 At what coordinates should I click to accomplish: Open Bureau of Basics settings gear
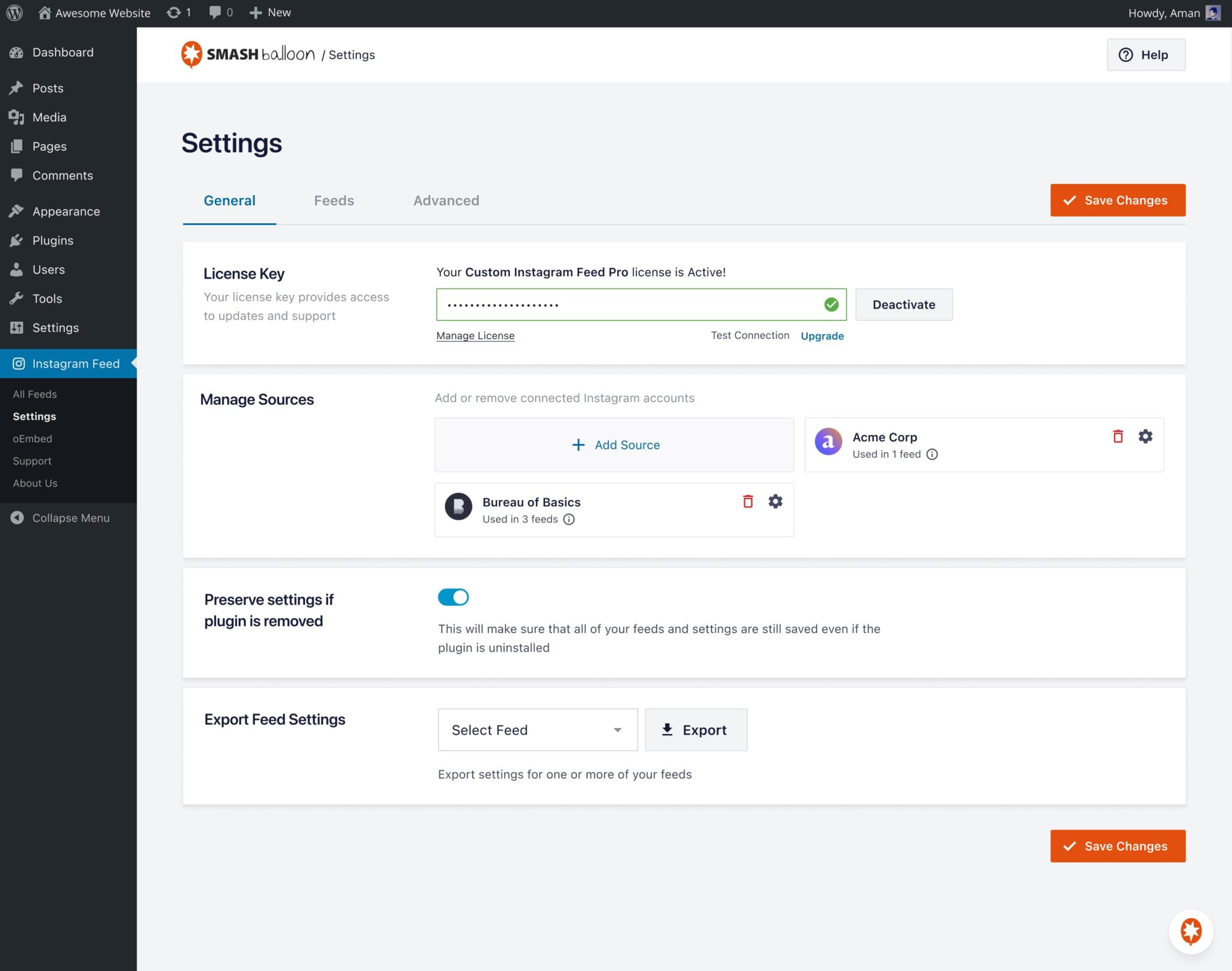[775, 501]
